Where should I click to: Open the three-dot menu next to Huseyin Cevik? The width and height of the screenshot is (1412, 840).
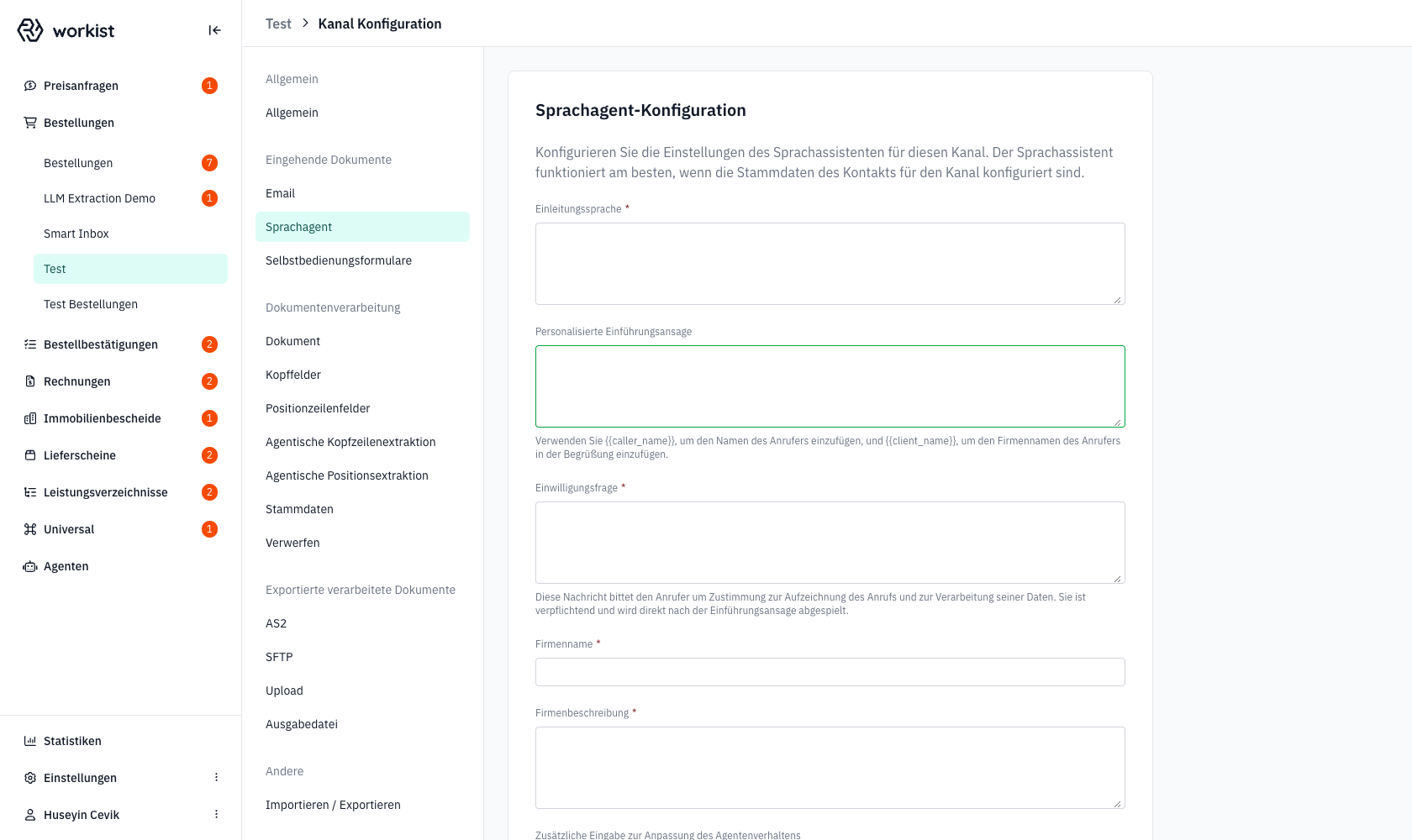pyautogui.click(x=216, y=815)
